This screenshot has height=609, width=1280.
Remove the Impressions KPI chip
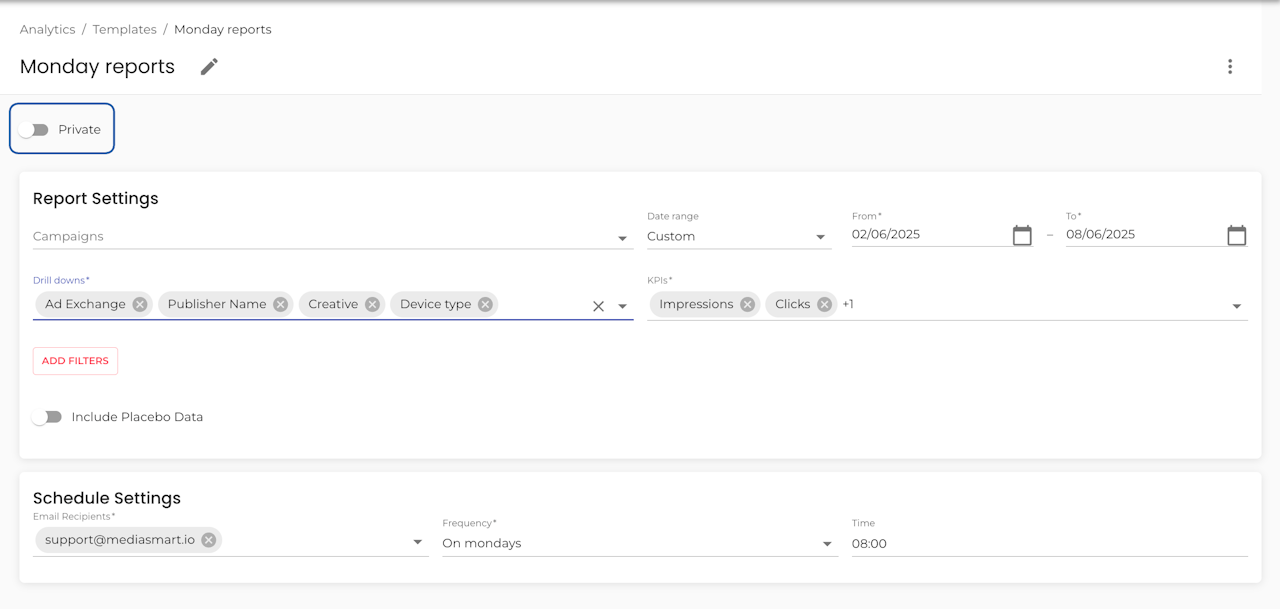click(x=747, y=305)
